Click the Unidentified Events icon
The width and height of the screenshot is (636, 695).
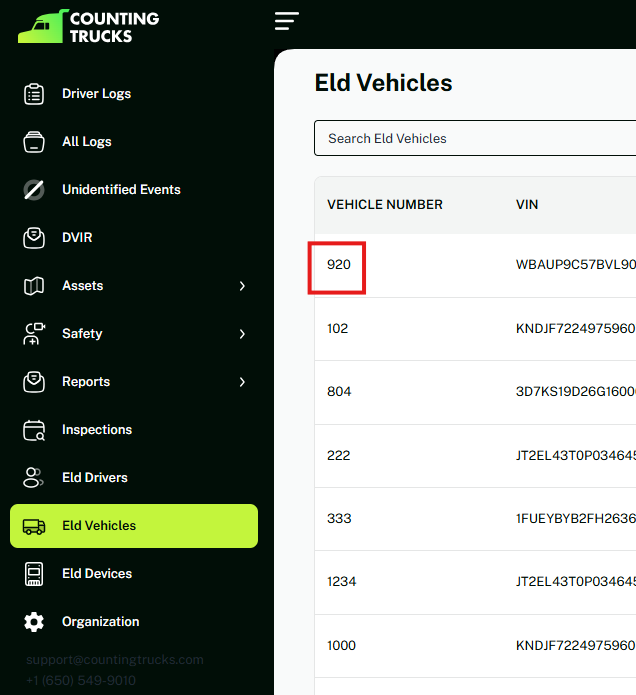click(34, 190)
